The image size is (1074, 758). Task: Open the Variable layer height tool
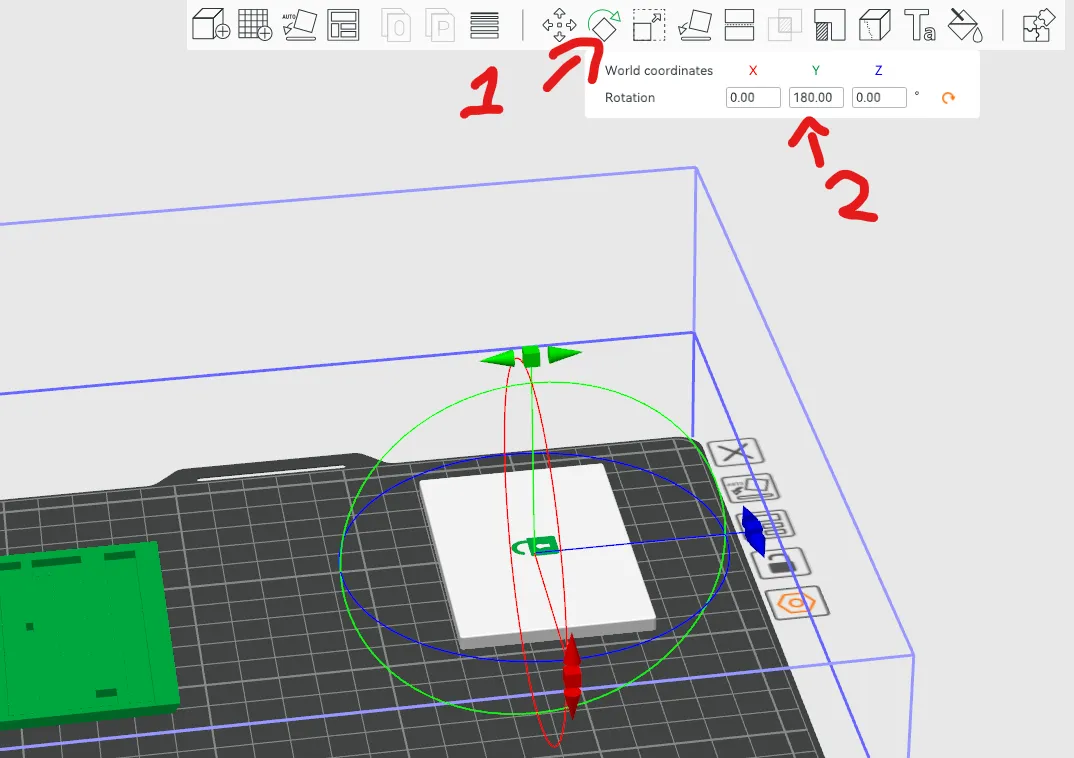click(484, 25)
